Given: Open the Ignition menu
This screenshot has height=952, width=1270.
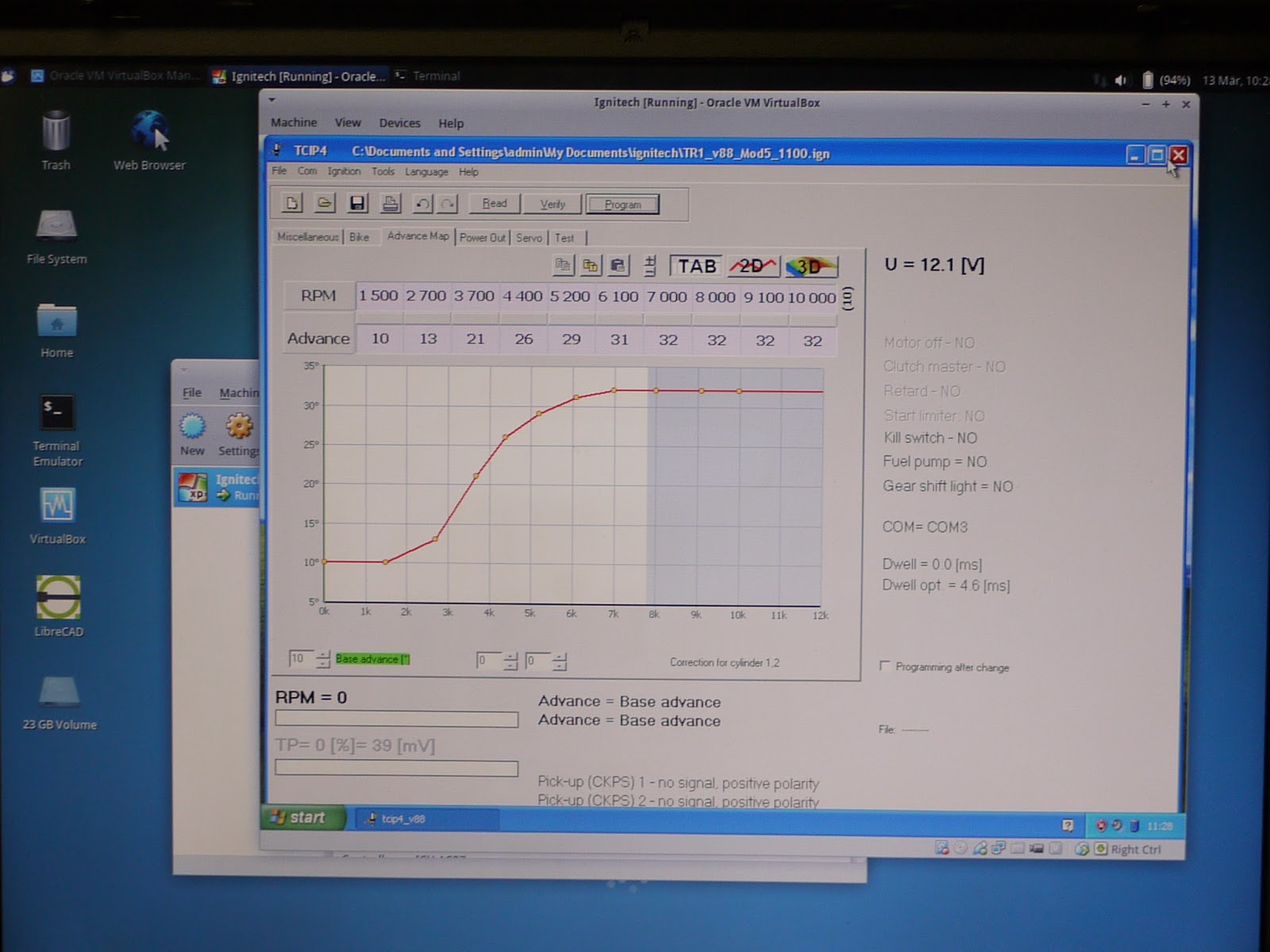Looking at the screenshot, I should pyautogui.click(x=344, y=171).
